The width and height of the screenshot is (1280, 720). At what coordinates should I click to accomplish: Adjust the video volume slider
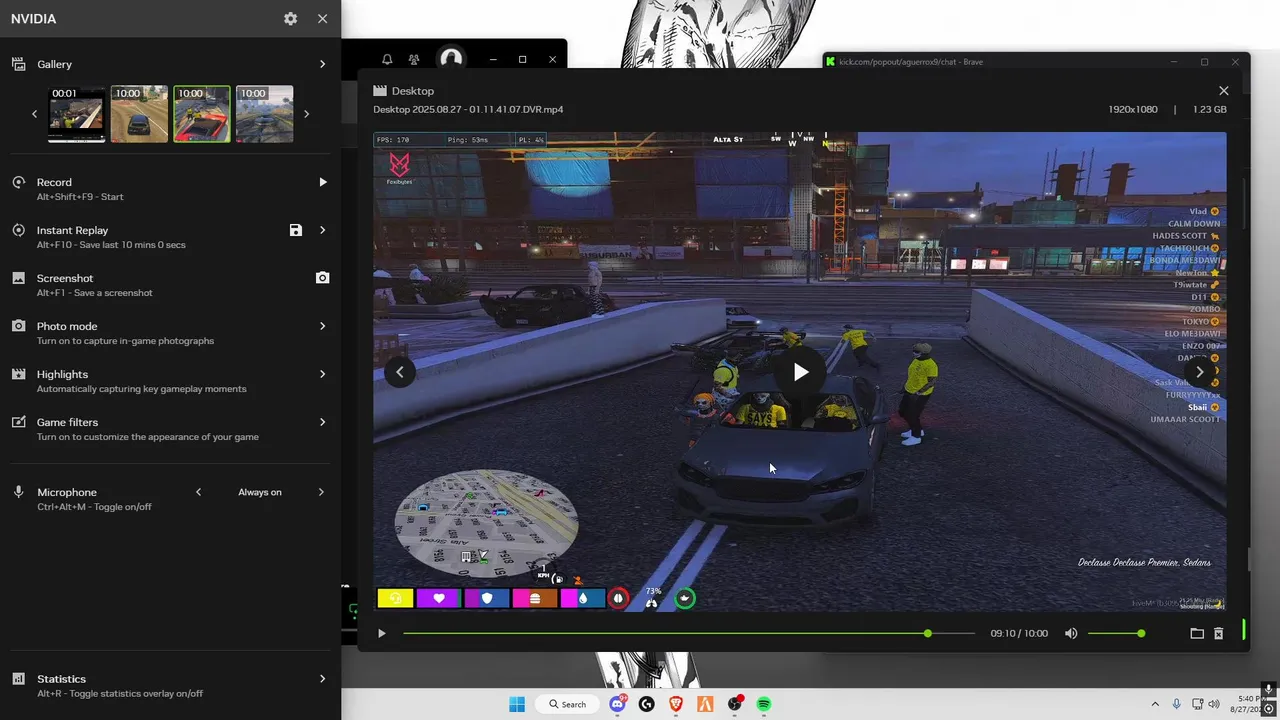point(1116,633)
